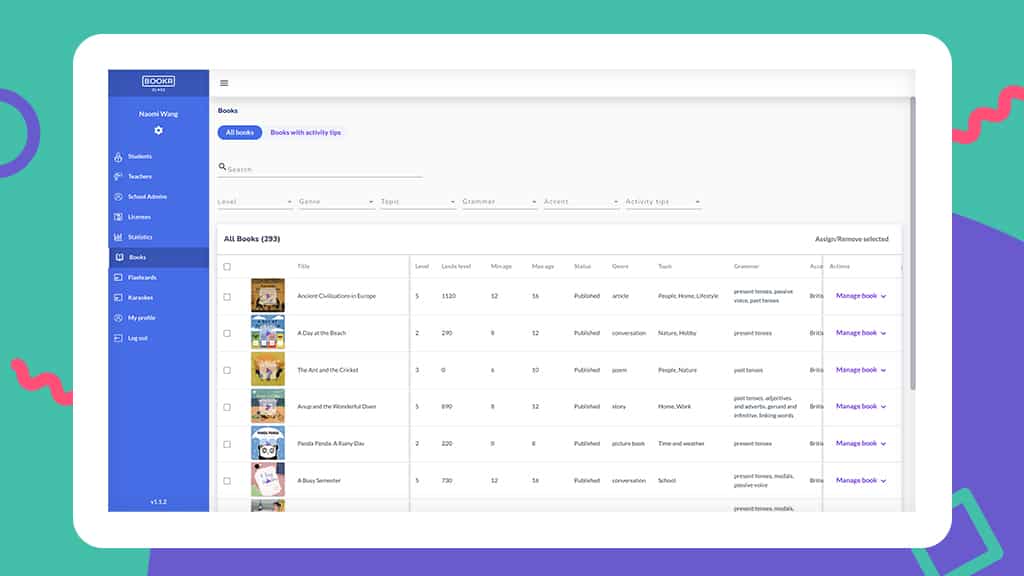Click the 'All Books (293)' heading

(x=252, y=239)
